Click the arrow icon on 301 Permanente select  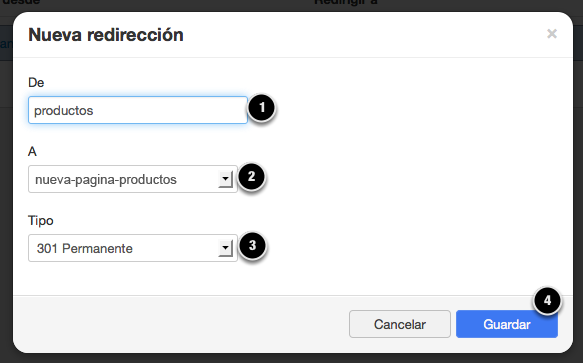coord(225,248)
